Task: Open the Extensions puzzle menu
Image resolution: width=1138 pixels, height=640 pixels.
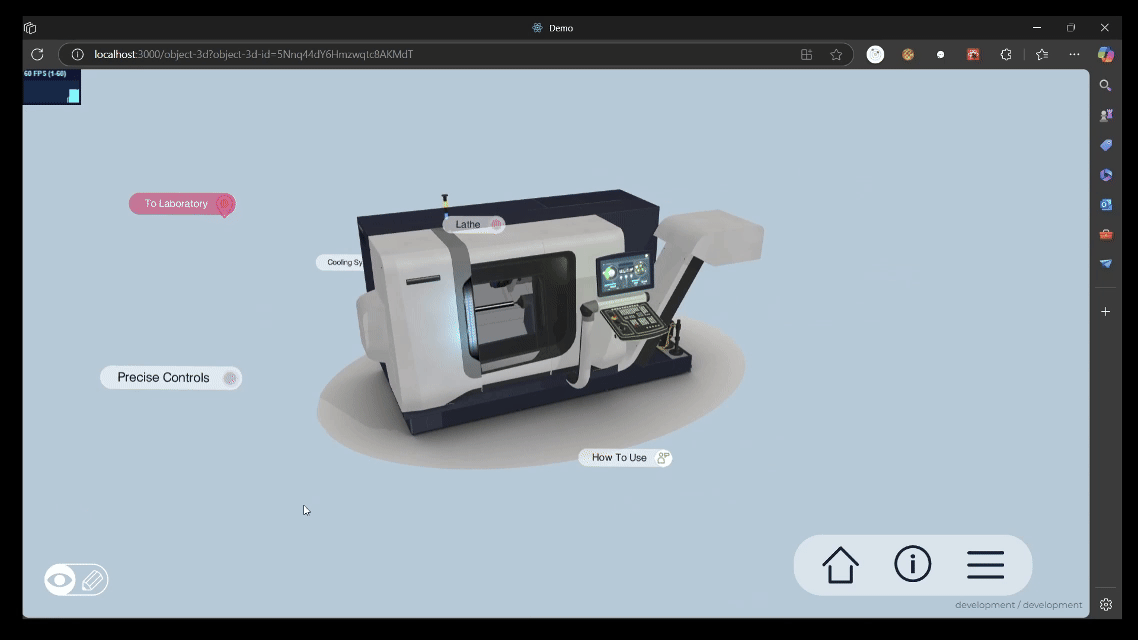Action: coord(1006,54)
